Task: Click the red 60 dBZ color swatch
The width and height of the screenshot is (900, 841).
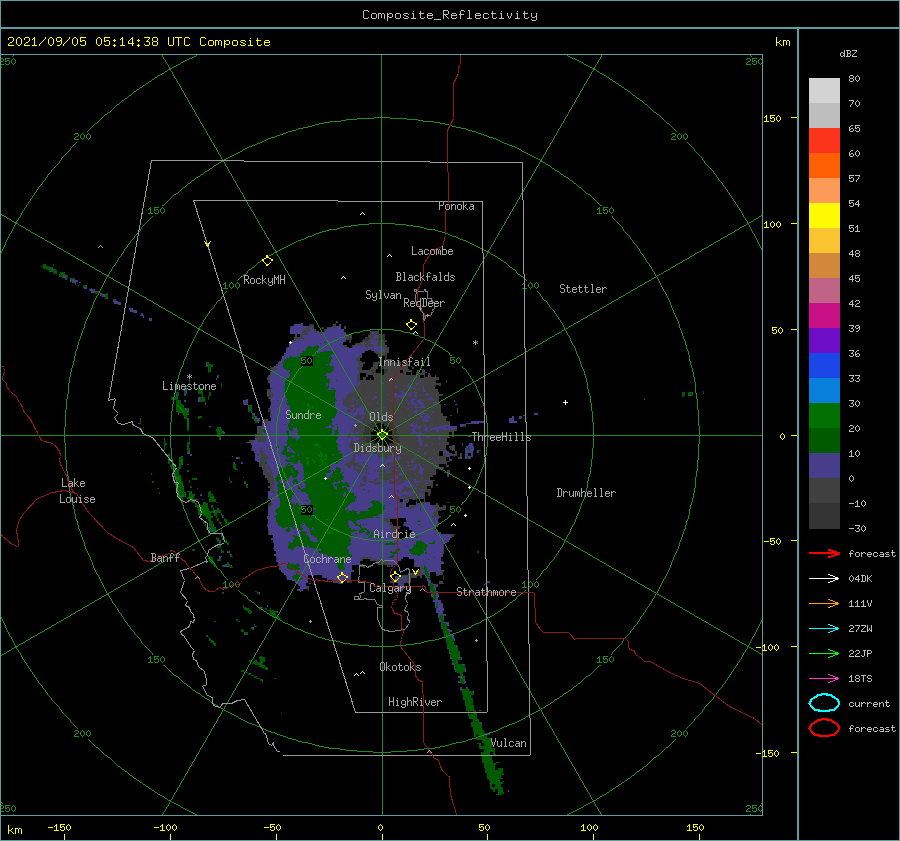Action: click(x=824, y=140)
